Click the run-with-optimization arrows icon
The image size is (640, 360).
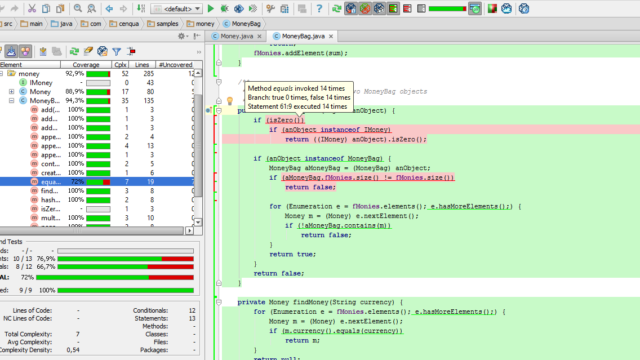tap(253, 9)
